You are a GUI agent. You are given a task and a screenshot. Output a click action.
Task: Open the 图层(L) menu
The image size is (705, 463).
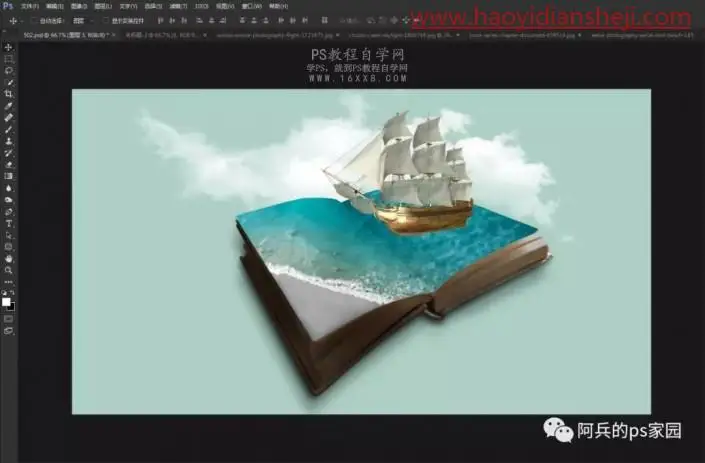[x=103, y=6]
